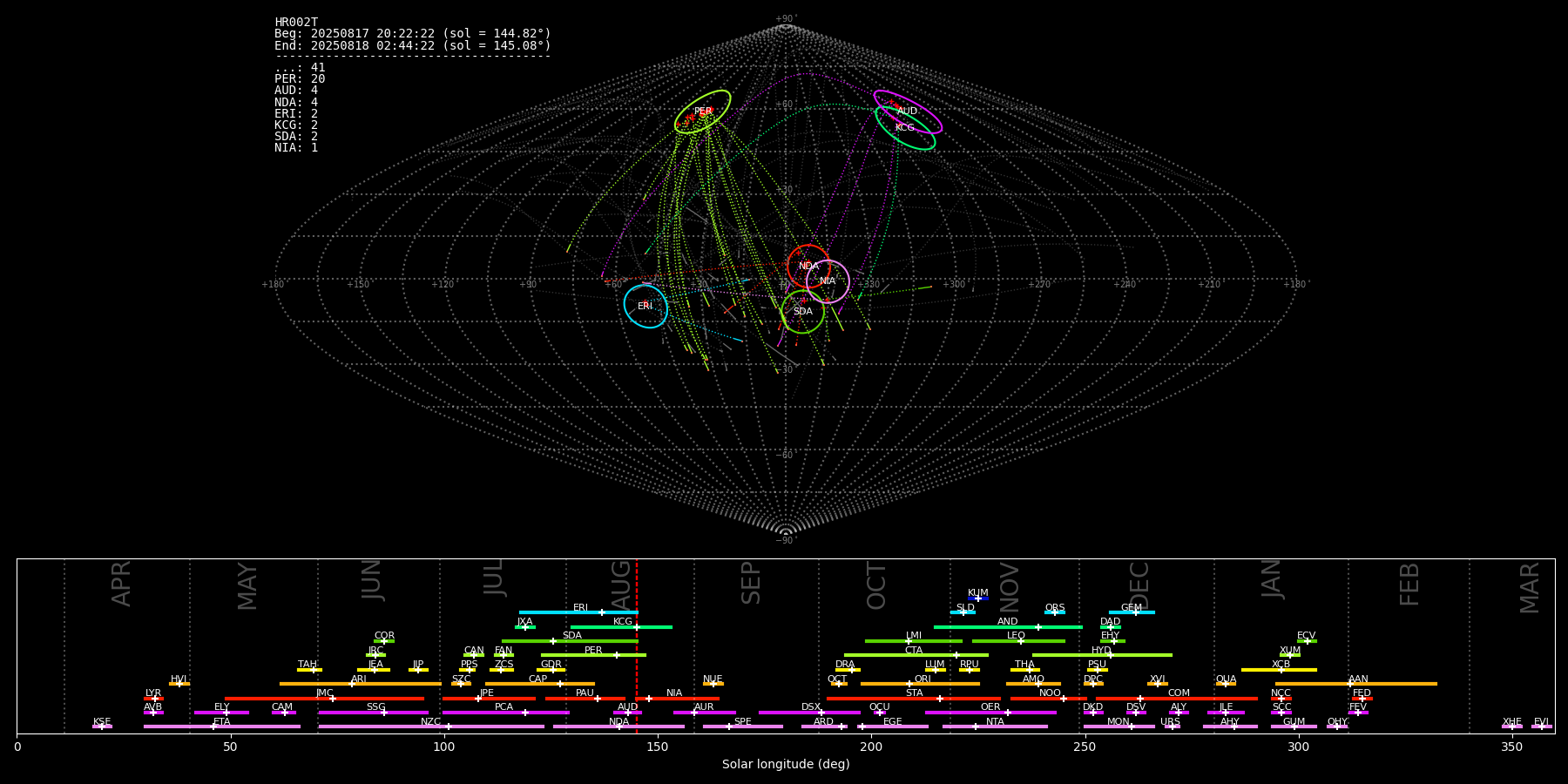Click the red dashed current solar longitude line
The height and width of the screenshot is (784, 1568).
pos(637,645)
